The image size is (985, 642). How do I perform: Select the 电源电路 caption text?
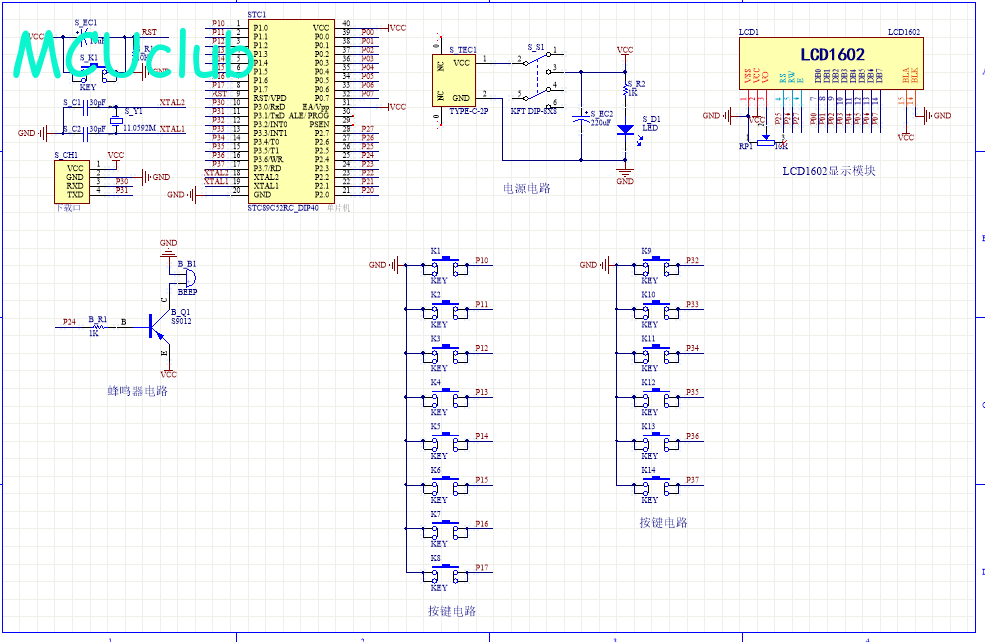(x=527, y=188)
